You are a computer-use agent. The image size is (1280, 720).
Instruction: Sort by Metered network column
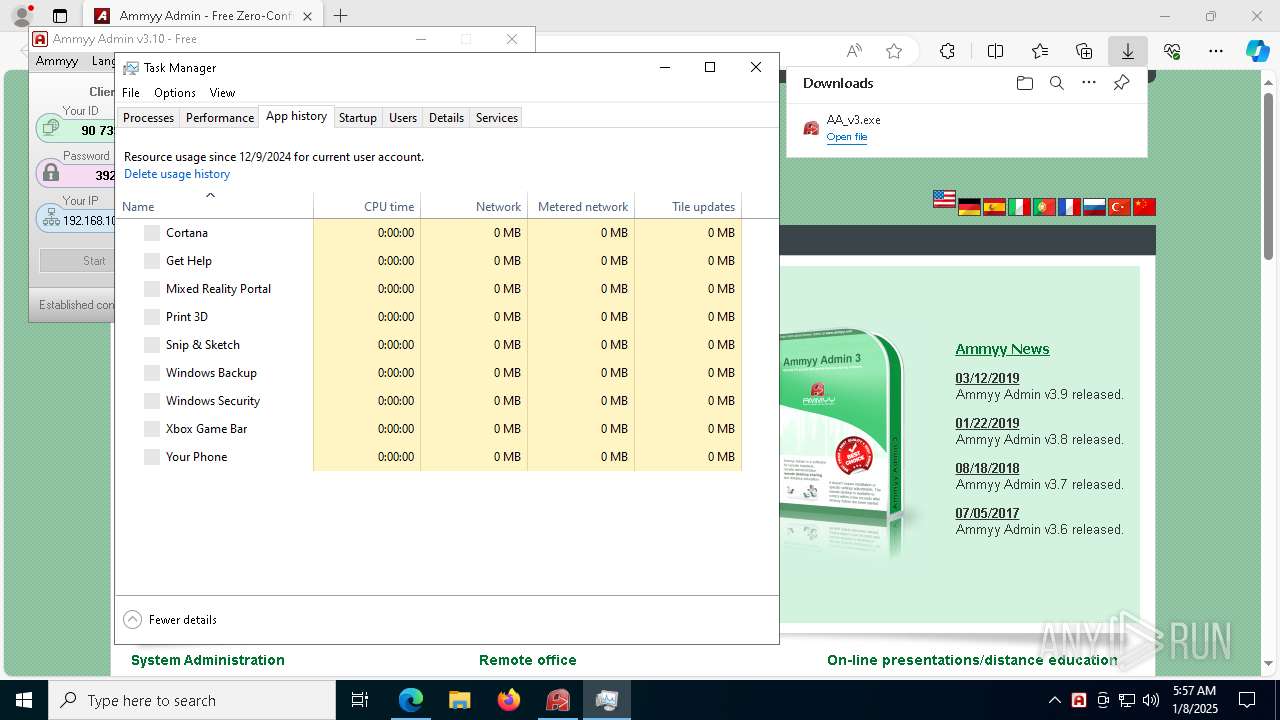click(x=581, y=206)
